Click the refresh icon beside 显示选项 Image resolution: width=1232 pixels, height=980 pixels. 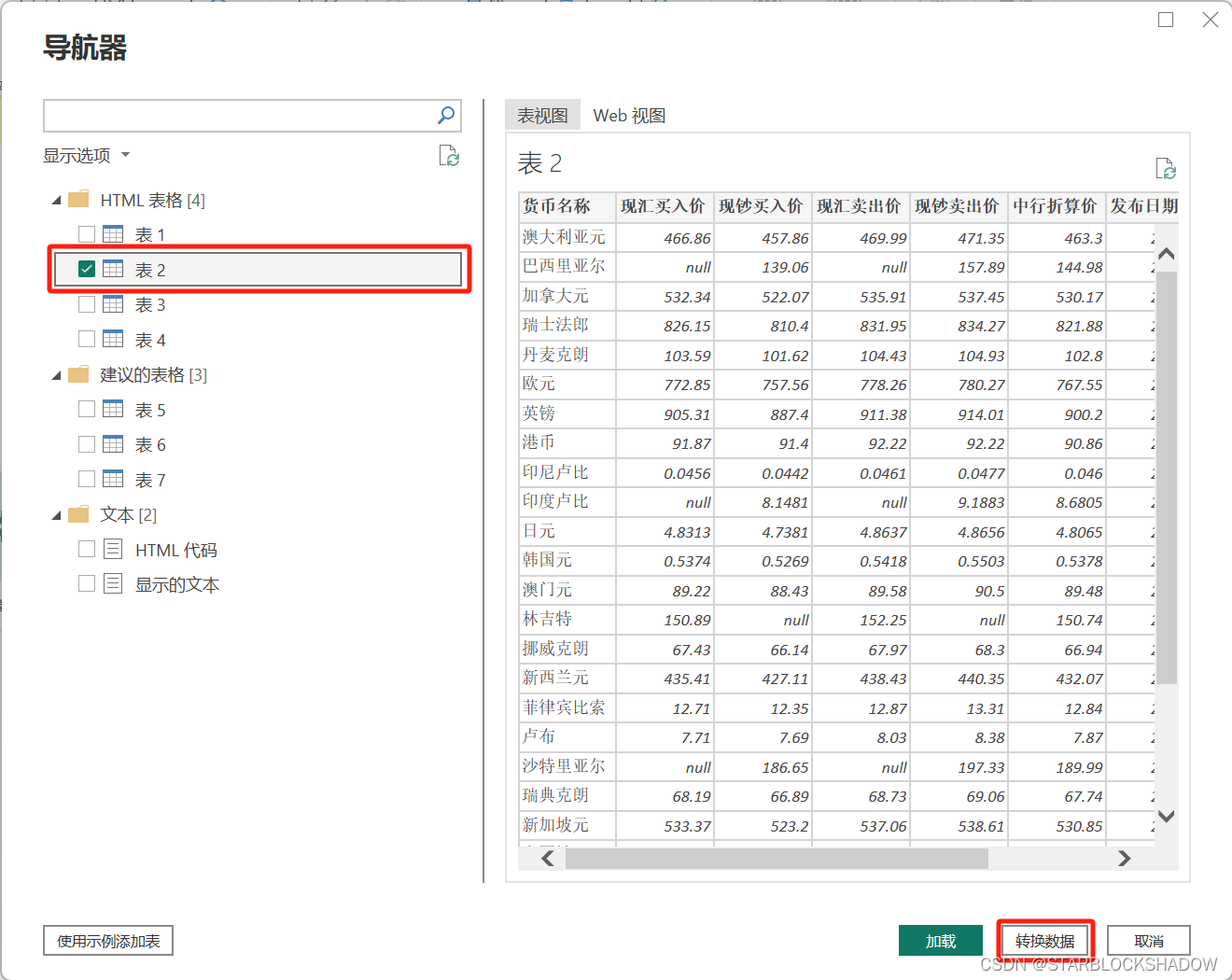pyautogui.click(x=449, y=156)
